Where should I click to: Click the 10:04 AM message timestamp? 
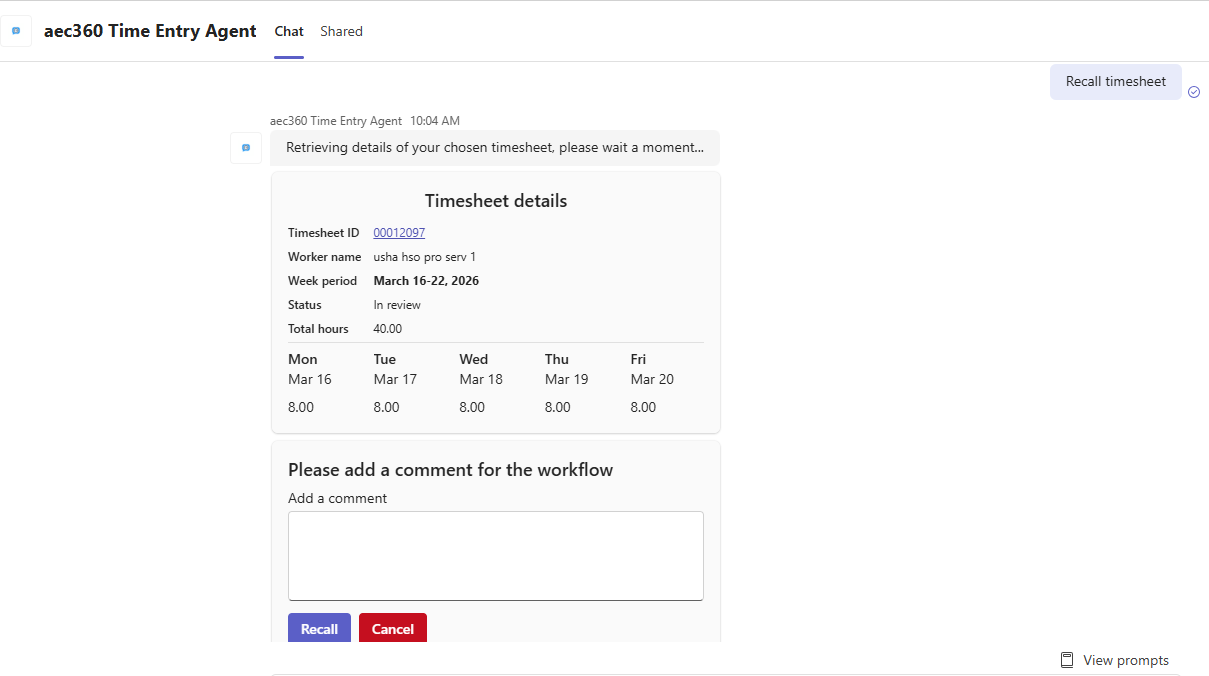(x=435, y=121)
